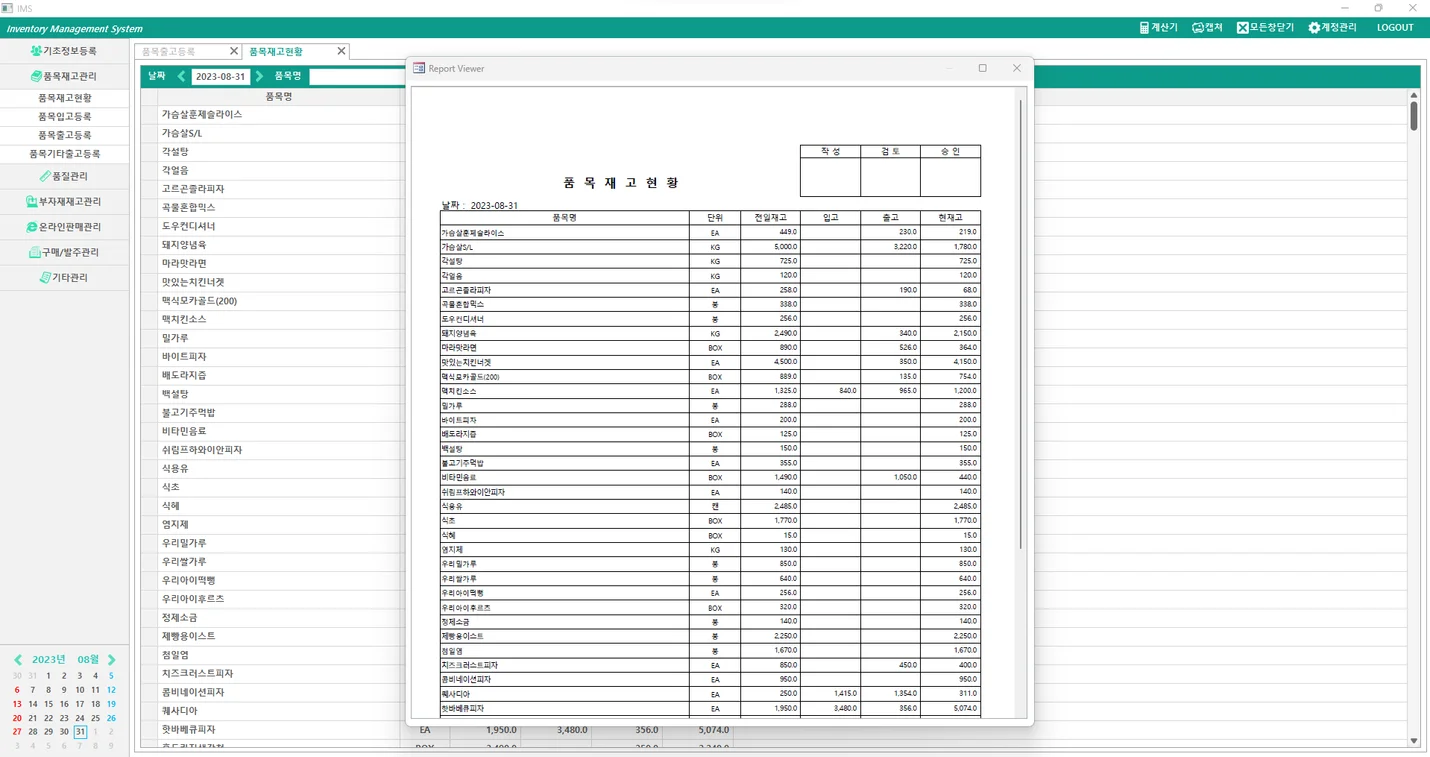The image size is (1430, 757).
Task: Select the 쉬림프하와이안피자 row in the grid
Action: coord(280,450)
